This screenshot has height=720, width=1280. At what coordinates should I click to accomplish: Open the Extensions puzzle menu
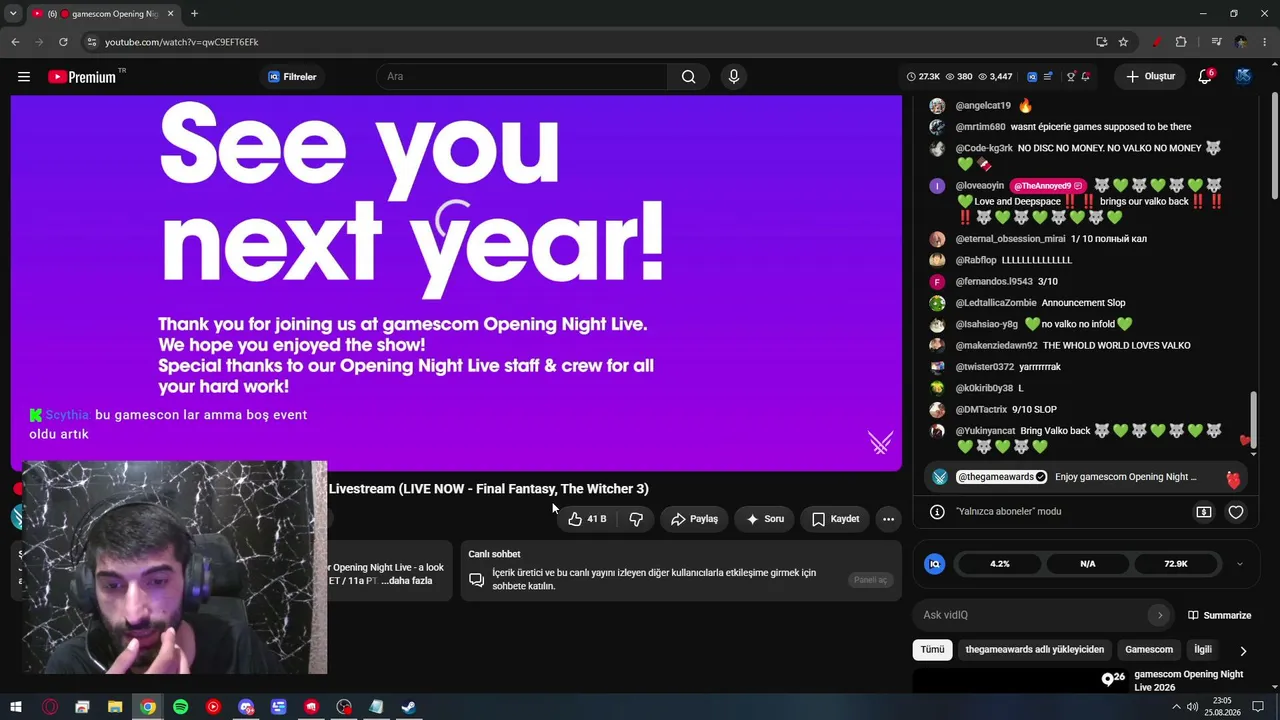click(1181, 42)
